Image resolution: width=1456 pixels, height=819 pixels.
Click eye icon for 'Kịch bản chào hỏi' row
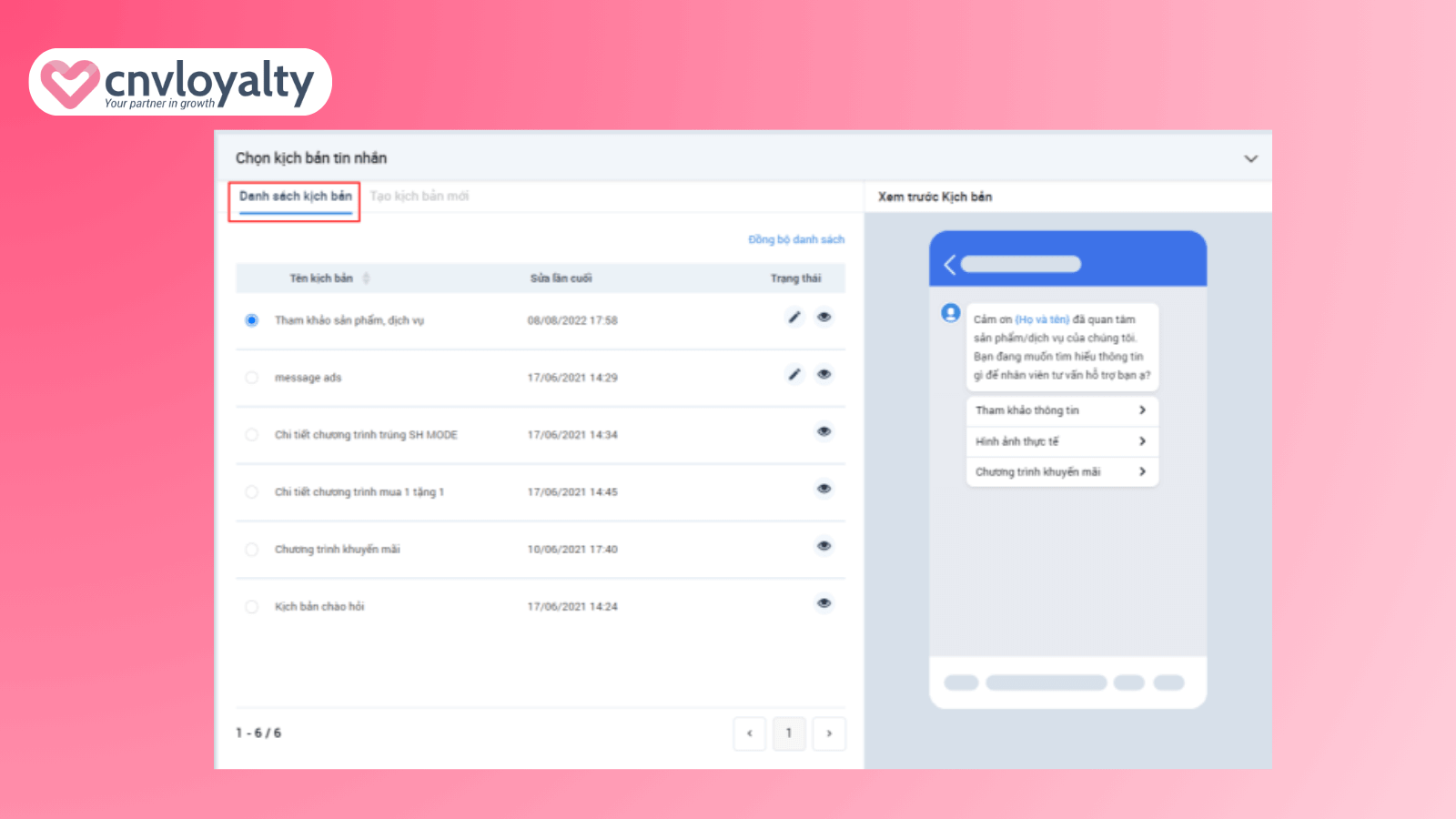click(x=824, y=604)
